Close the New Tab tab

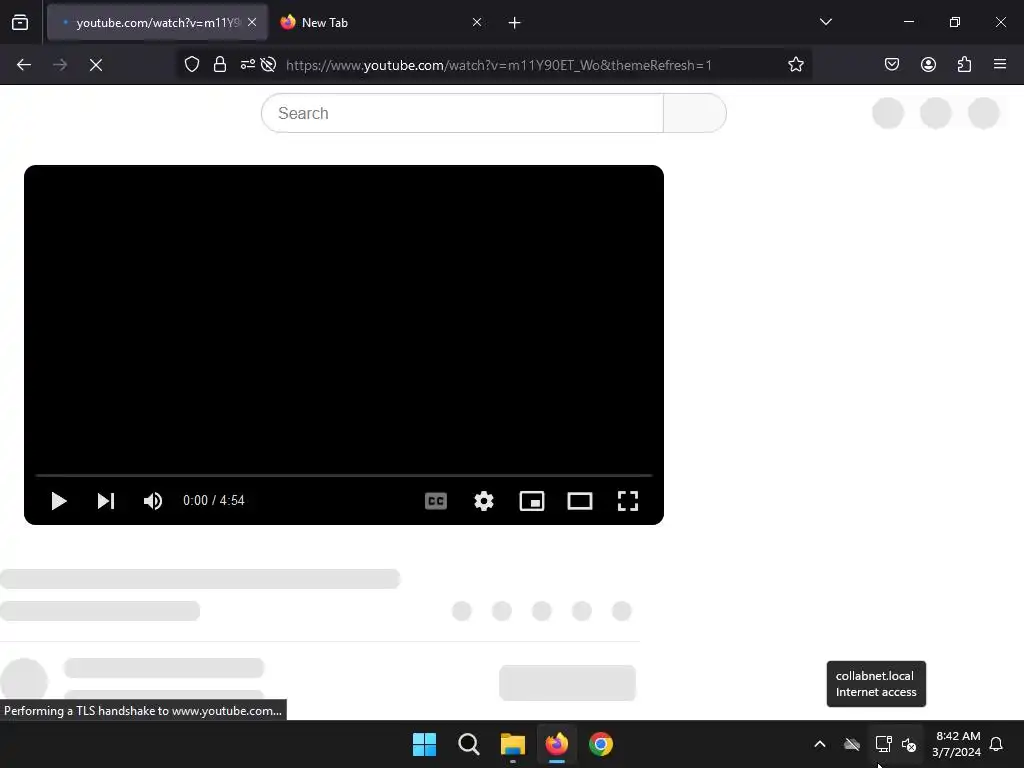[477, 22]
